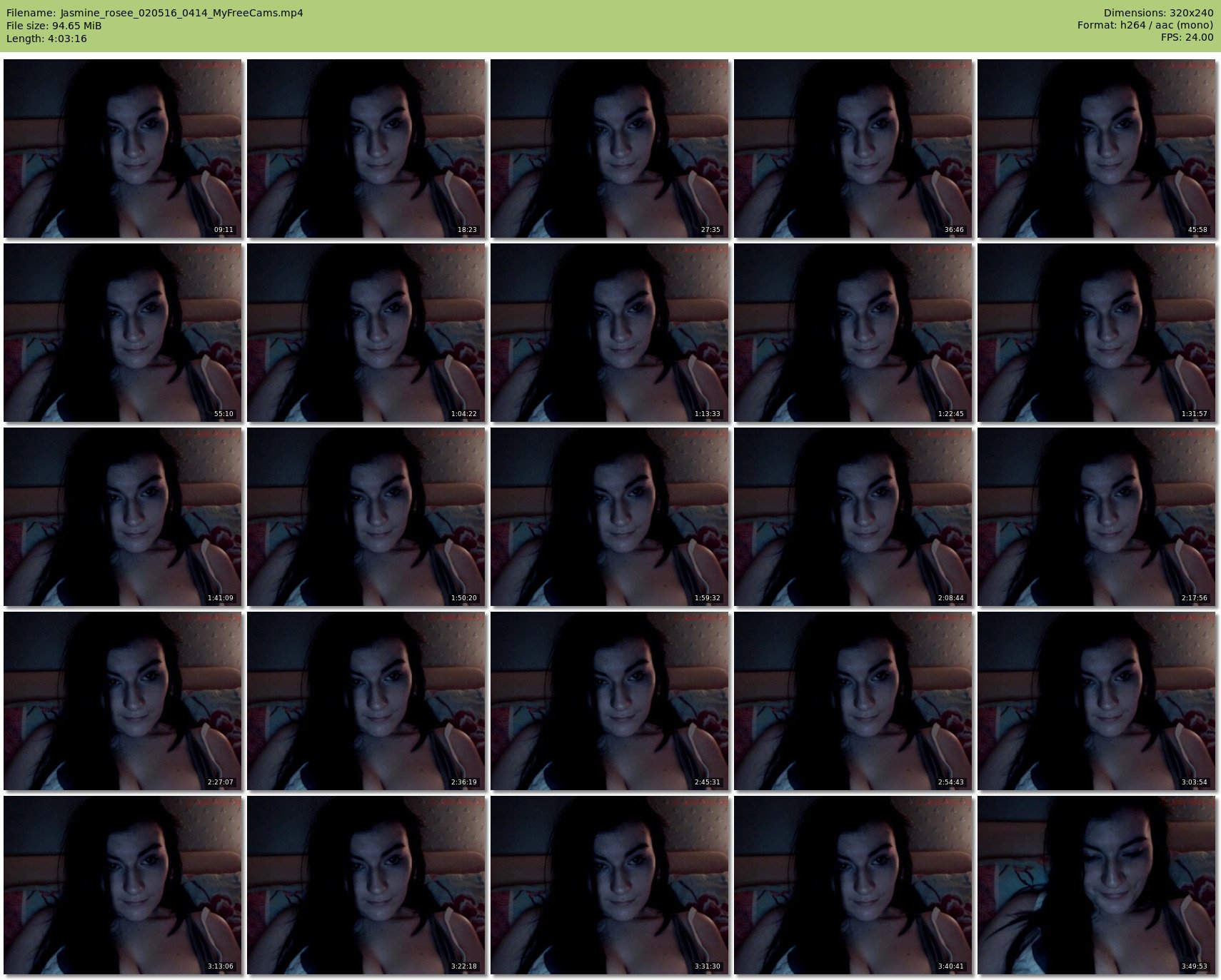This screenshot has width=1221, height=980.
Task: Pick the 2:08:44 thumbnail
Action: (x=853, y=517)
